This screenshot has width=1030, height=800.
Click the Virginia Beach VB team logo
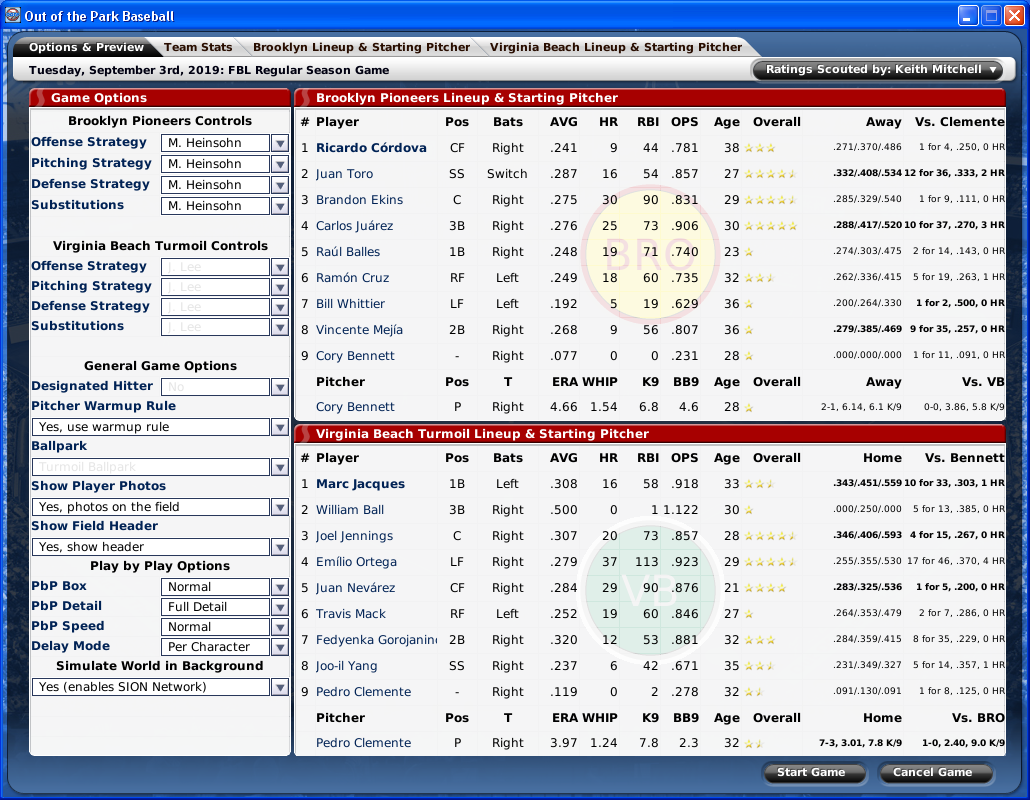tap(648, 586)
